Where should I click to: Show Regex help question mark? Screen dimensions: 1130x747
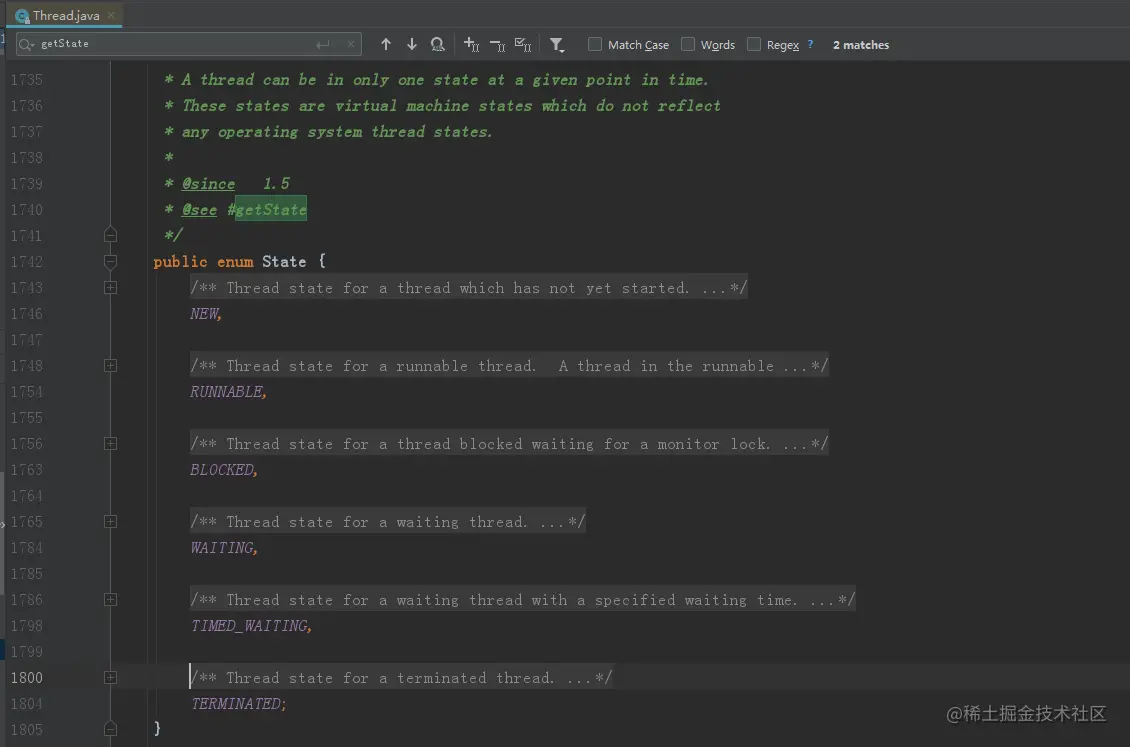click(810, 44)
